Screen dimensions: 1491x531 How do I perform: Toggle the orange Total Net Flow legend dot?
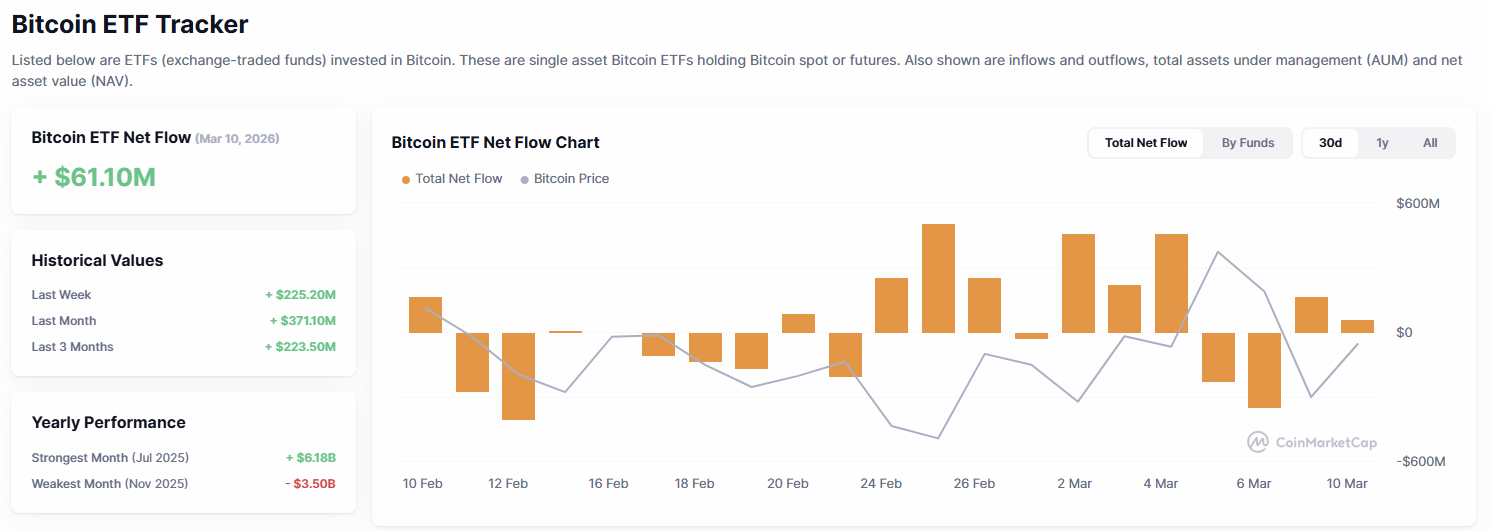point(405,180)
